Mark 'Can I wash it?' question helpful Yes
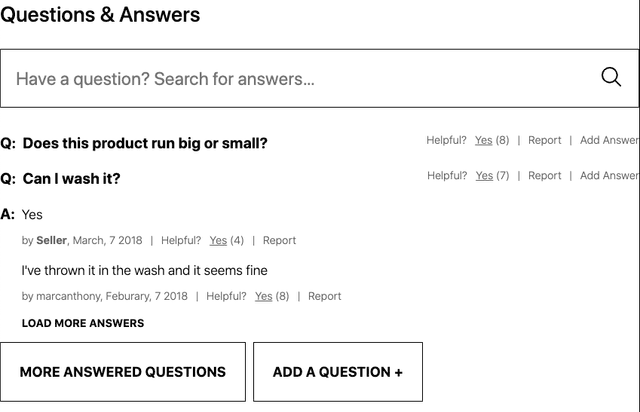 (x=484, y=176)
